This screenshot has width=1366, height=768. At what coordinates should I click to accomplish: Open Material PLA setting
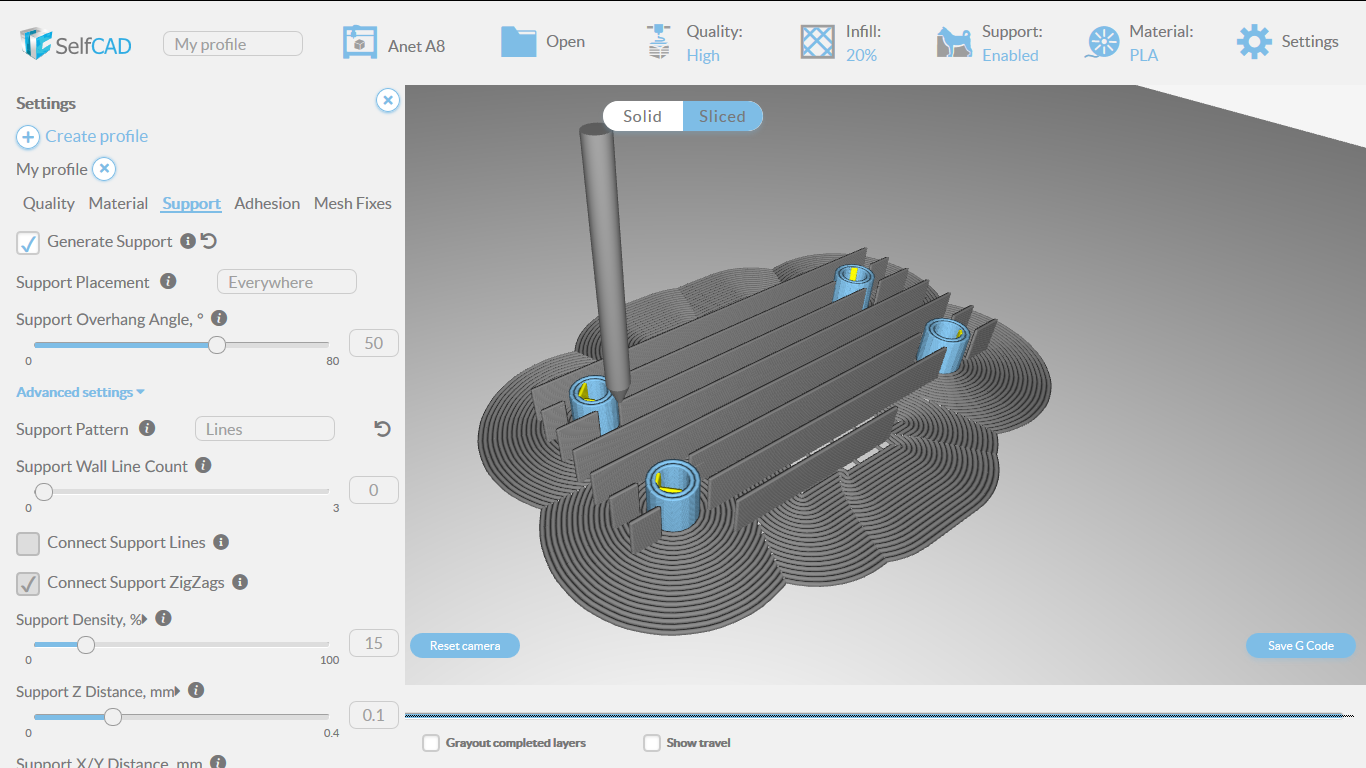pos(1144,55)
